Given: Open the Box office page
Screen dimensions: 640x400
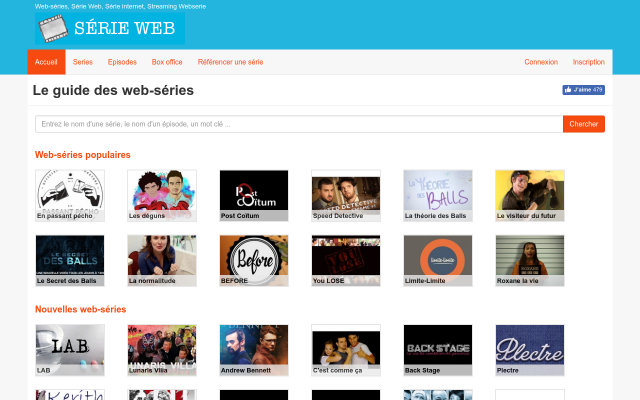Looking at the screenshot, I should [x=167, y=62].
